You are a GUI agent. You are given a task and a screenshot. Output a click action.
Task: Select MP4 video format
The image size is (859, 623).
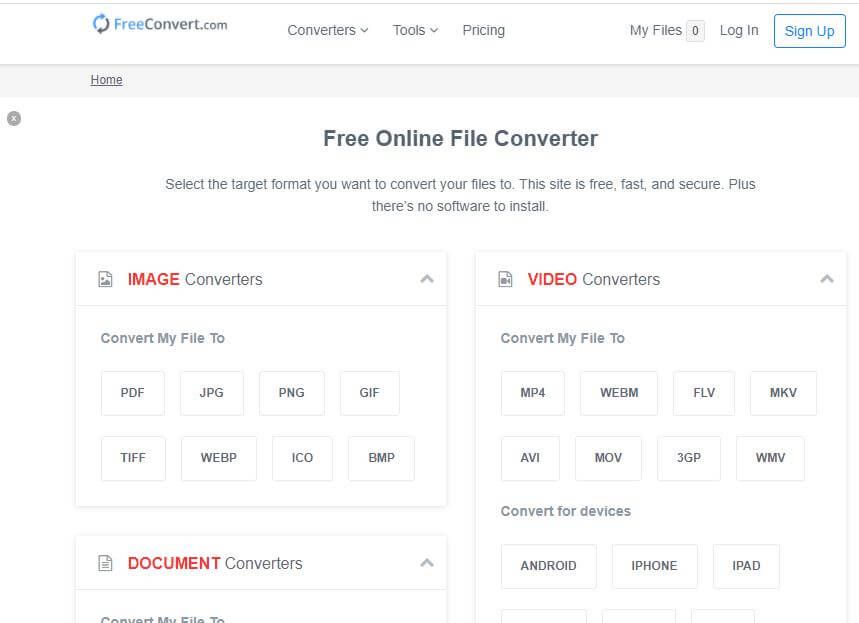[x=532, y=393]
